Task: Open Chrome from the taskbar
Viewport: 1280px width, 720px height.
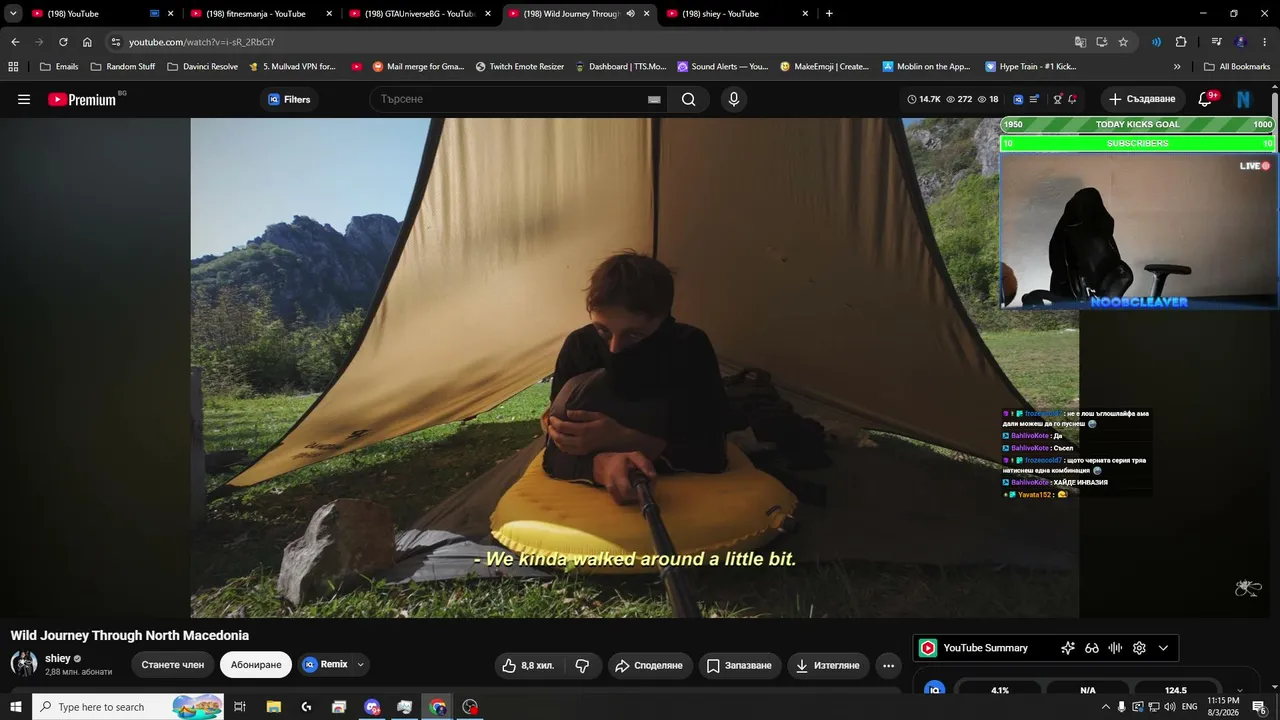Action: coord(438,707)
